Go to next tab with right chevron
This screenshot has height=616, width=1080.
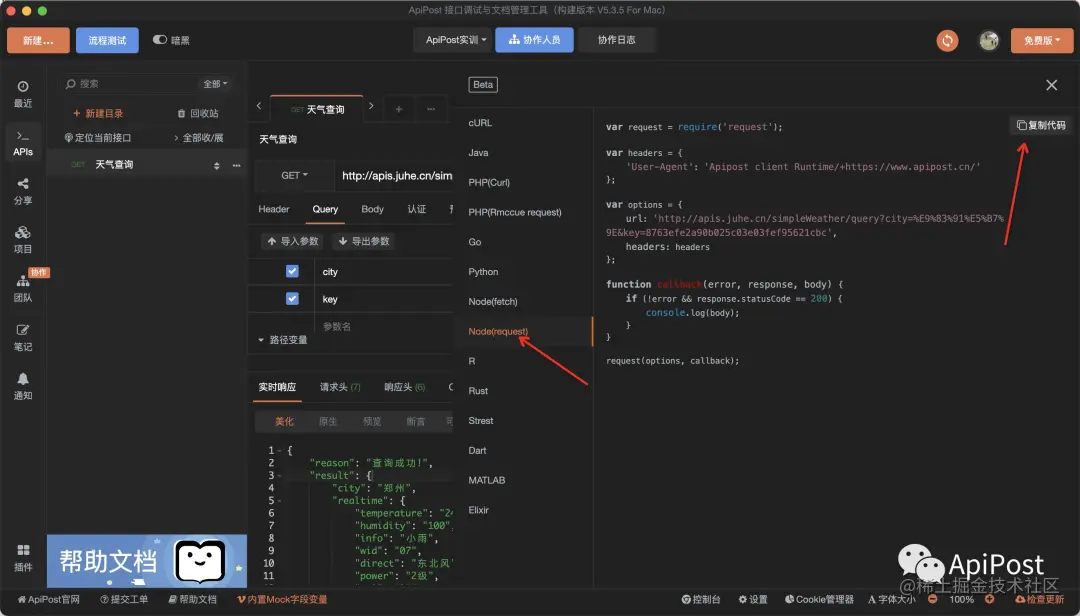371,106
